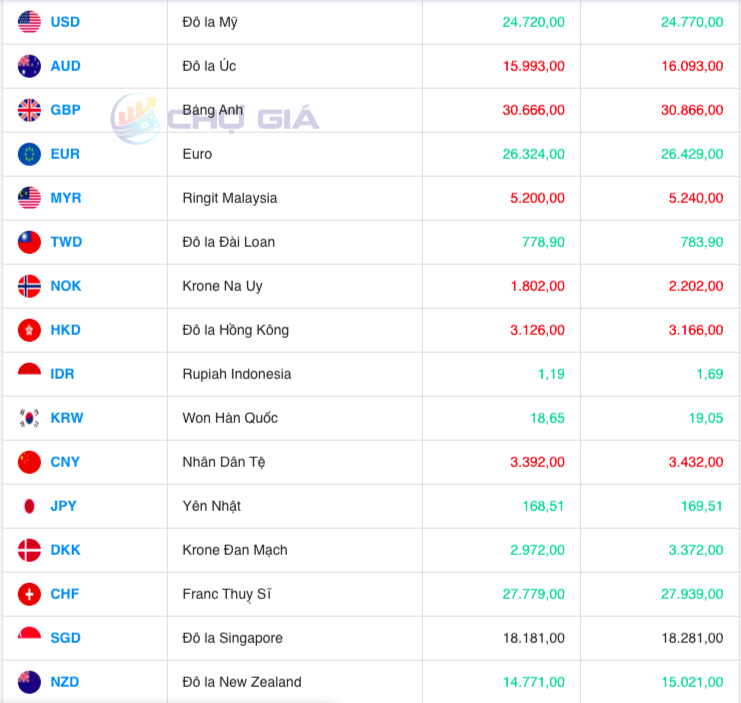Open the USD currency link

click(x=65, y=22)
